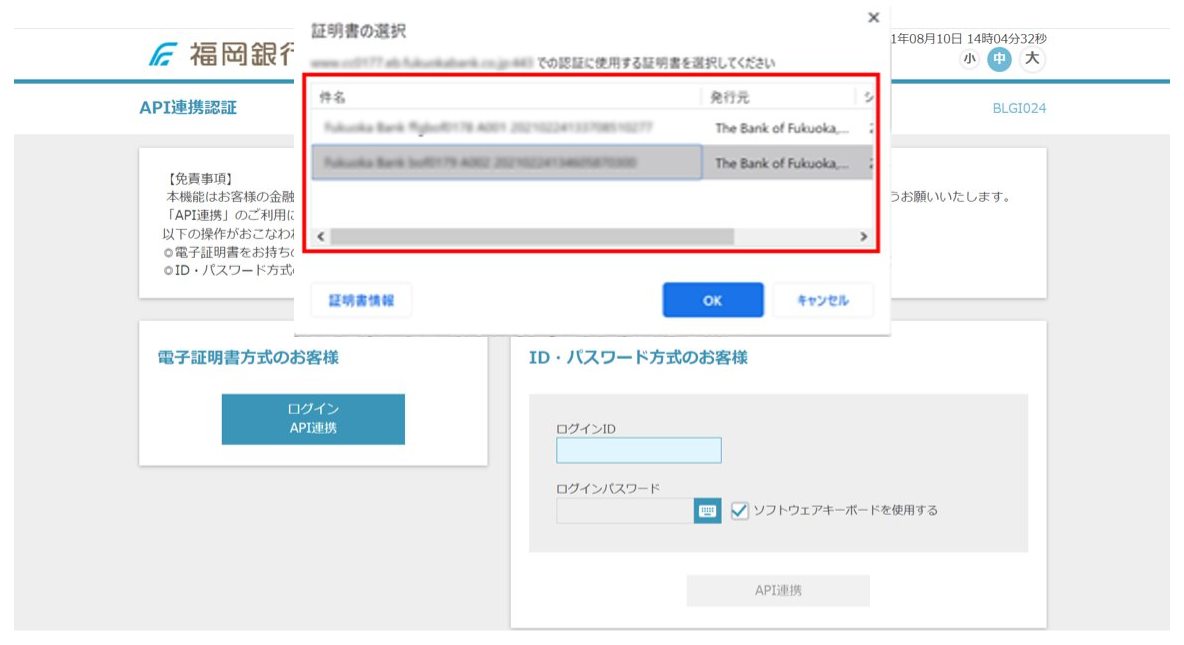This screenshot has width=1184, height=645.
Task: Select medium font size 中
Action: tap(999, 59)
